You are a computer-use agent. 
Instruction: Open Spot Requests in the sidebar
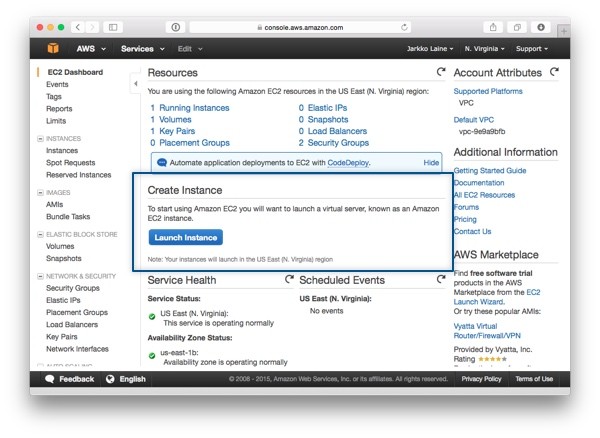[x=70, y=163]
